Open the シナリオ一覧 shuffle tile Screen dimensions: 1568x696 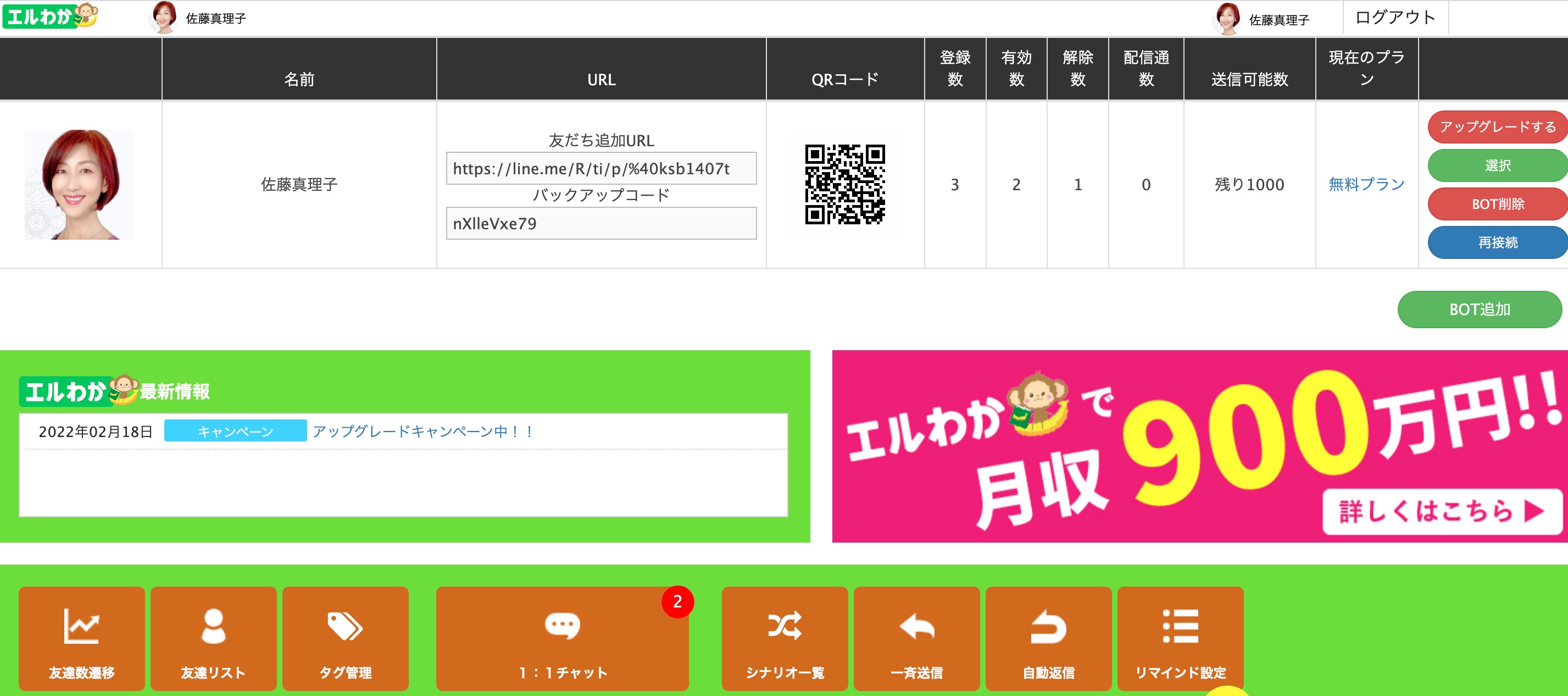pyautogui.click(x=785, y=638)
